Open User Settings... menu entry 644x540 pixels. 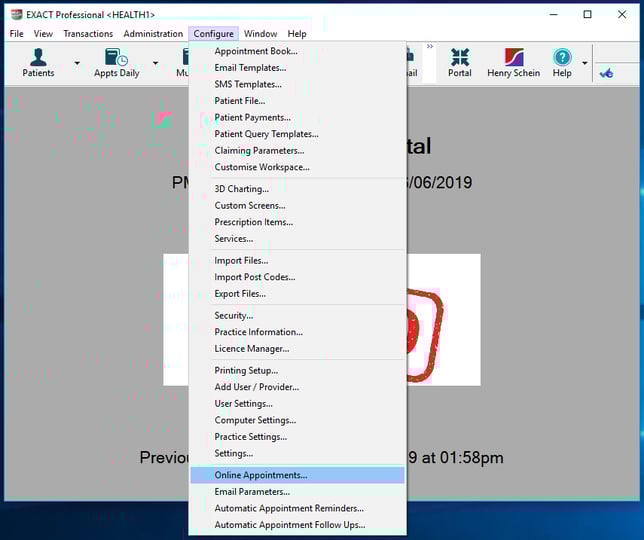tap(297, 404)
